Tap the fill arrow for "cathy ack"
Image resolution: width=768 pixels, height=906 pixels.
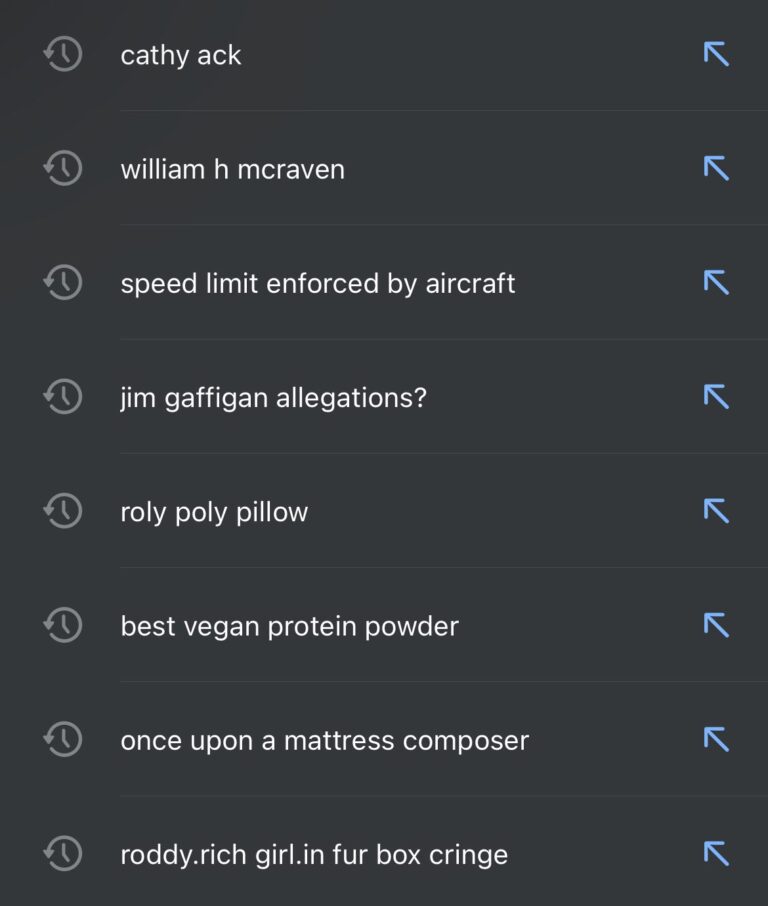716,54
